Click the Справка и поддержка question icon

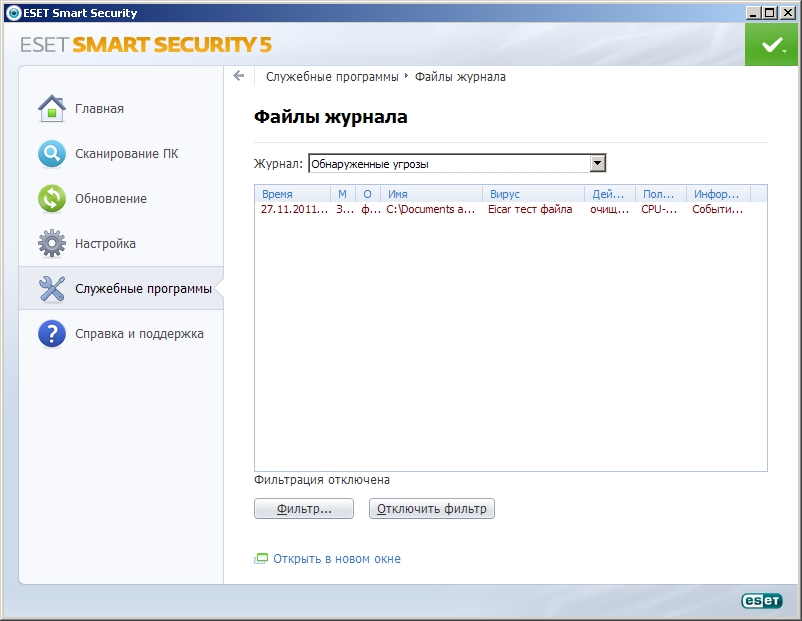pos(51,334)
